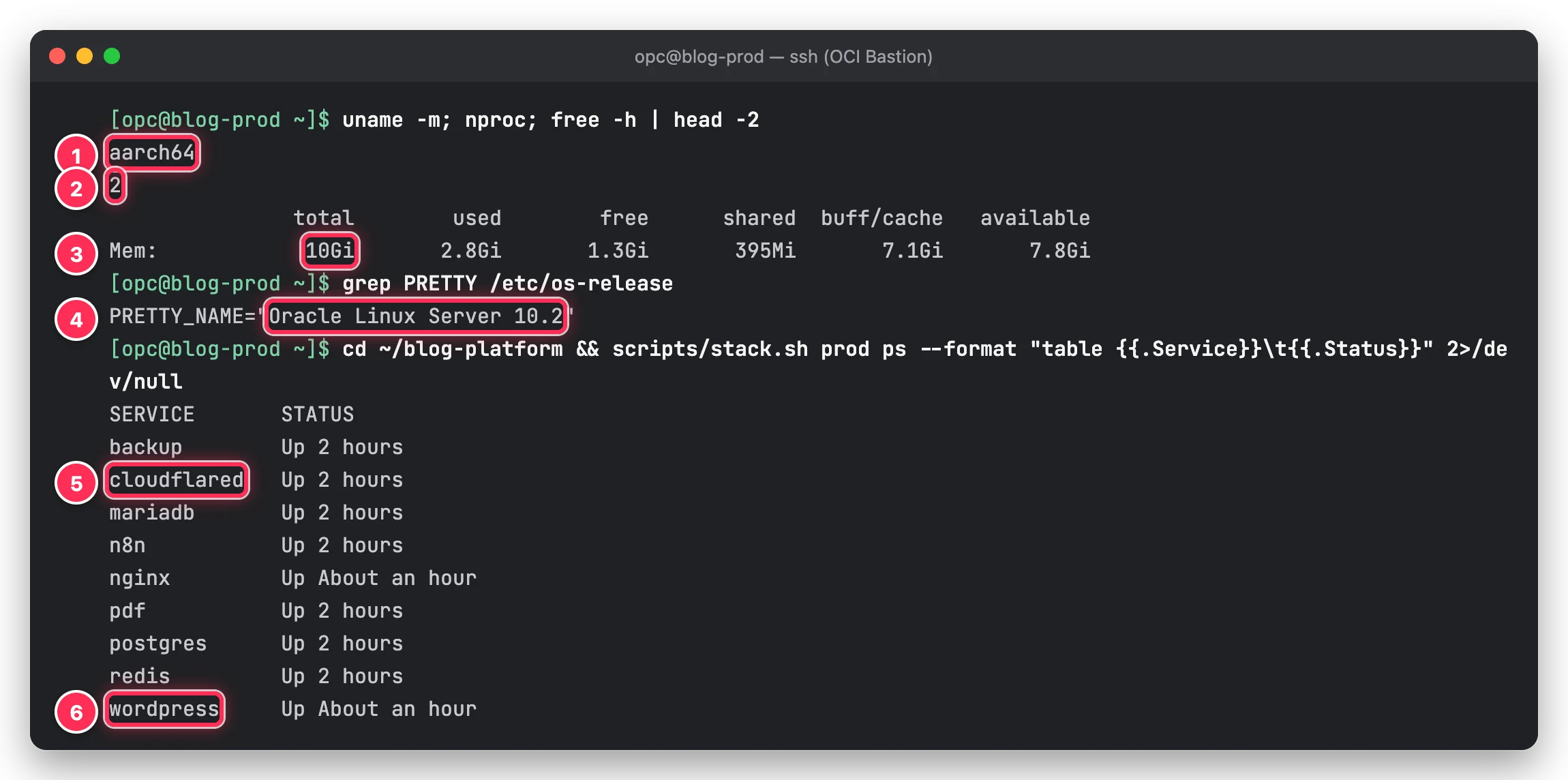Maximize the window with green button
Screen dimensions: 1568x780
pos(112,56)
